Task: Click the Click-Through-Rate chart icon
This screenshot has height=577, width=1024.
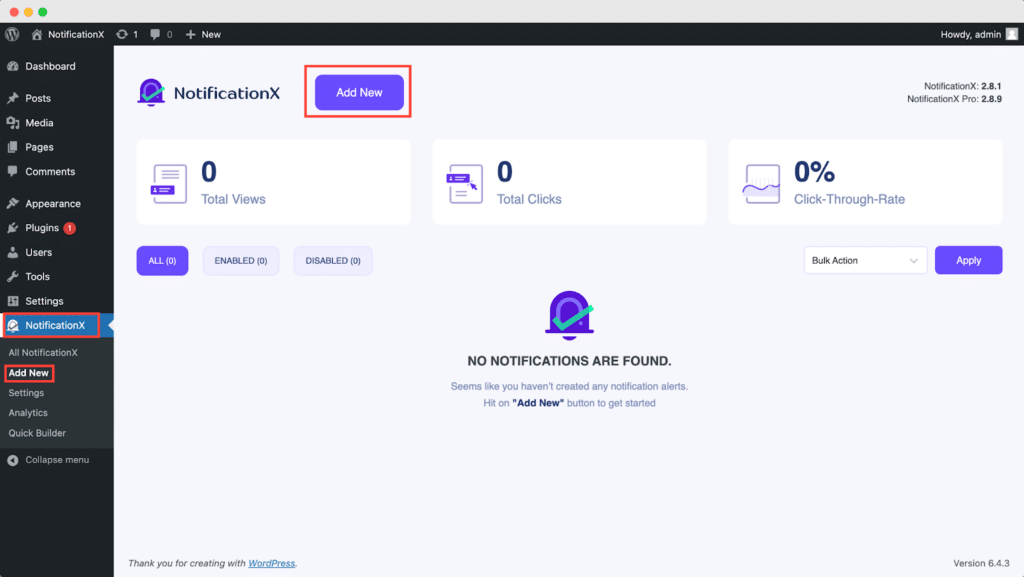Action: tap(761, 183)
